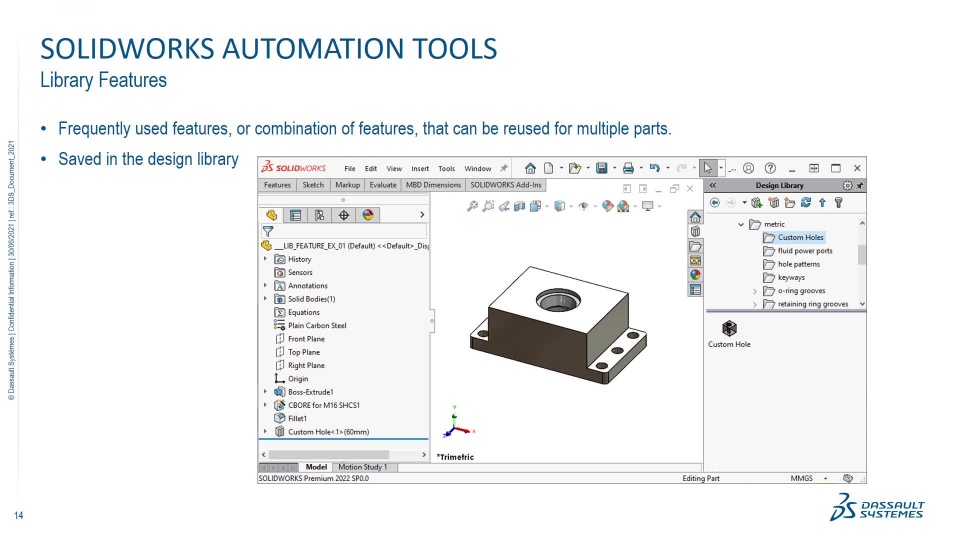Click the Apply Scene icon

[623, 206]
